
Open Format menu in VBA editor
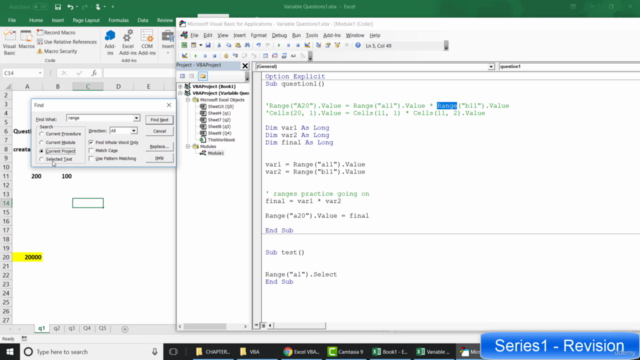[258, 36]
